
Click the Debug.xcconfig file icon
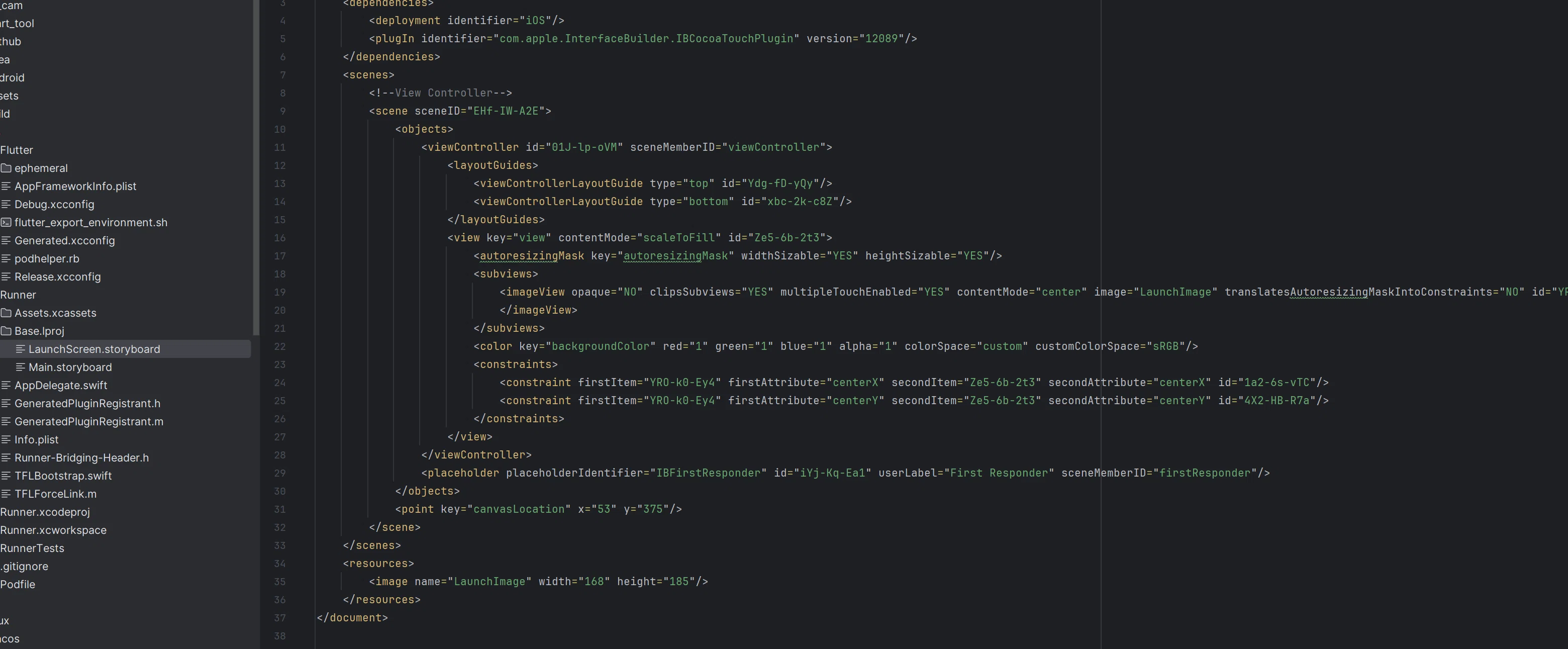6,204
